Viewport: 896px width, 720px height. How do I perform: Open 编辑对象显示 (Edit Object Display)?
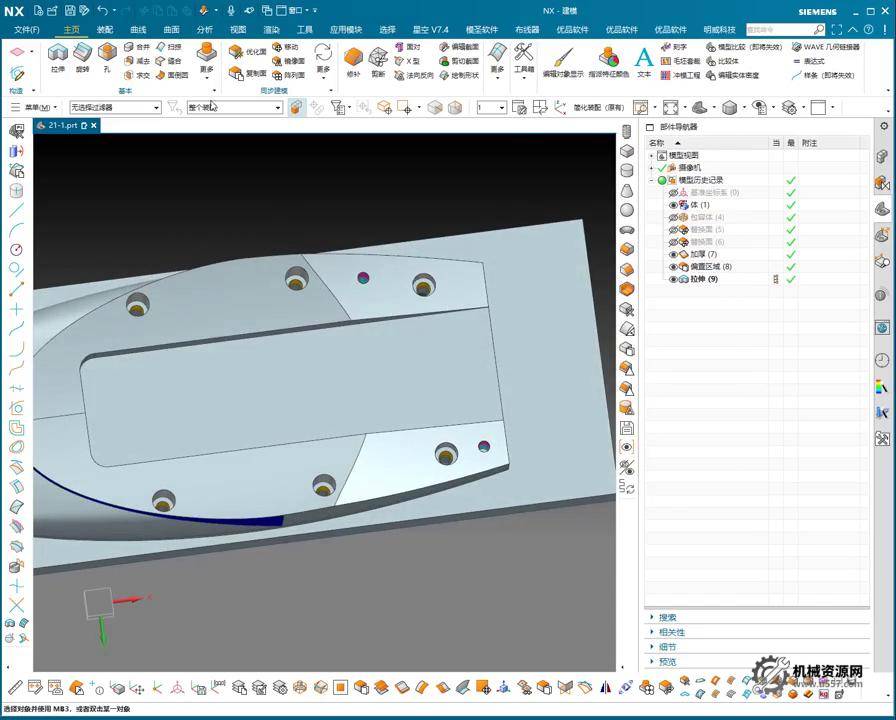pyautogui.click(x=563, y=60)
